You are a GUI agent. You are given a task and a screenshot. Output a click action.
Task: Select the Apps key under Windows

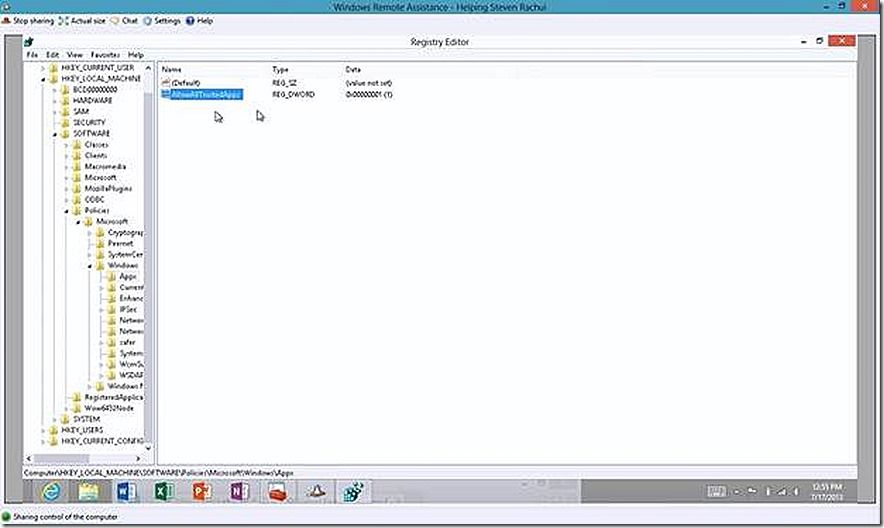128,276
